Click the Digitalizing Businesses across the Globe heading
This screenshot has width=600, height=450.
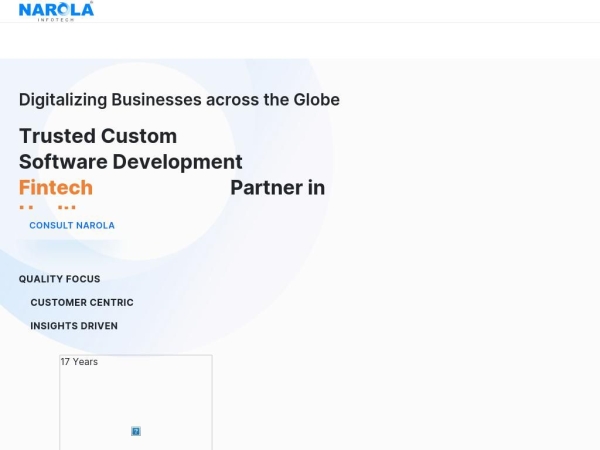(179, 100)
